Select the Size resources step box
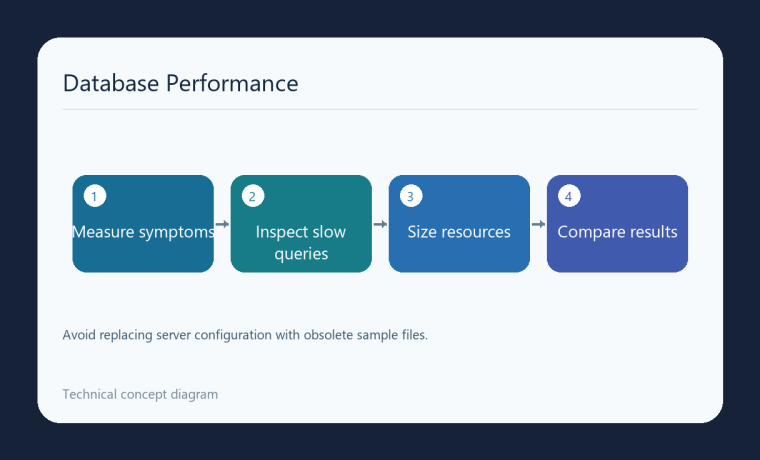Image resolution: width=760 pixels, height=460 pixels. [x=459, y=224]
